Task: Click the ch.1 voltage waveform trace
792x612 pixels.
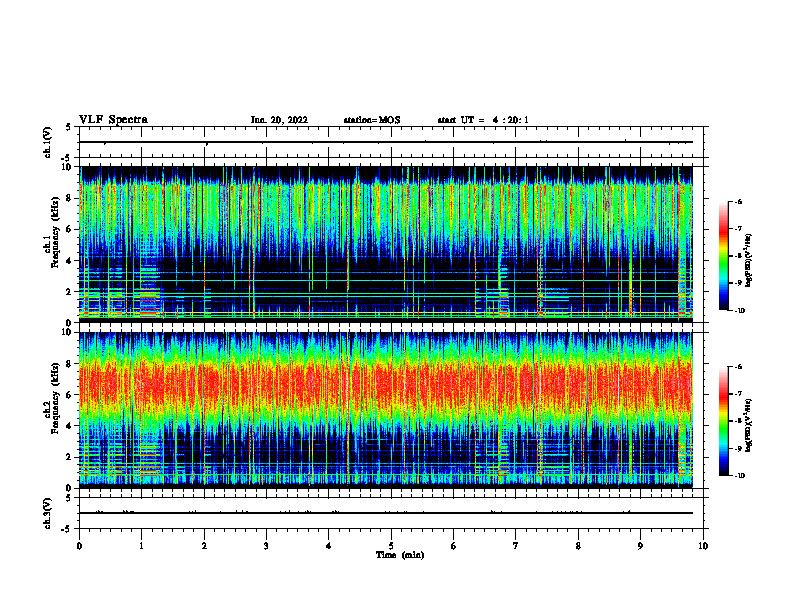Action: [x=385, y=142]
